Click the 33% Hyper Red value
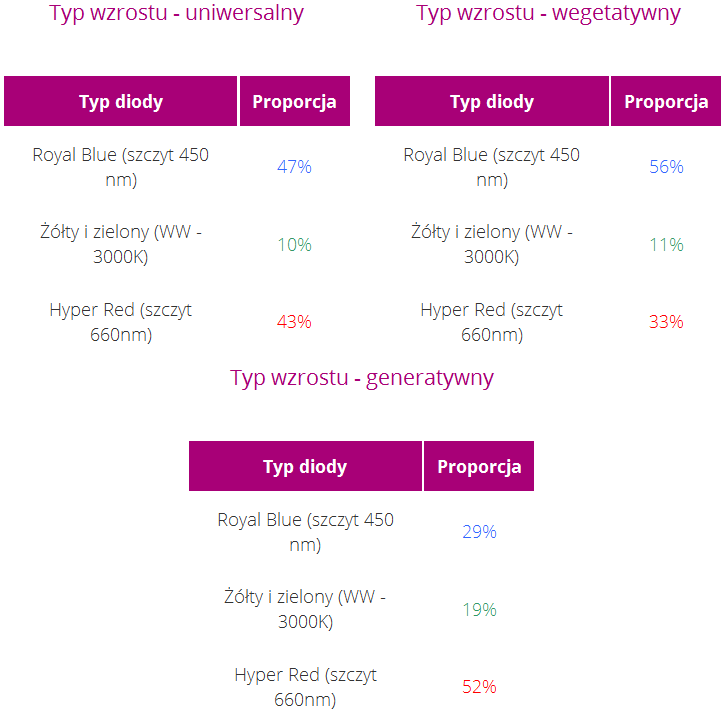Viewport: 724px width, 713px height. click(666, 322)
